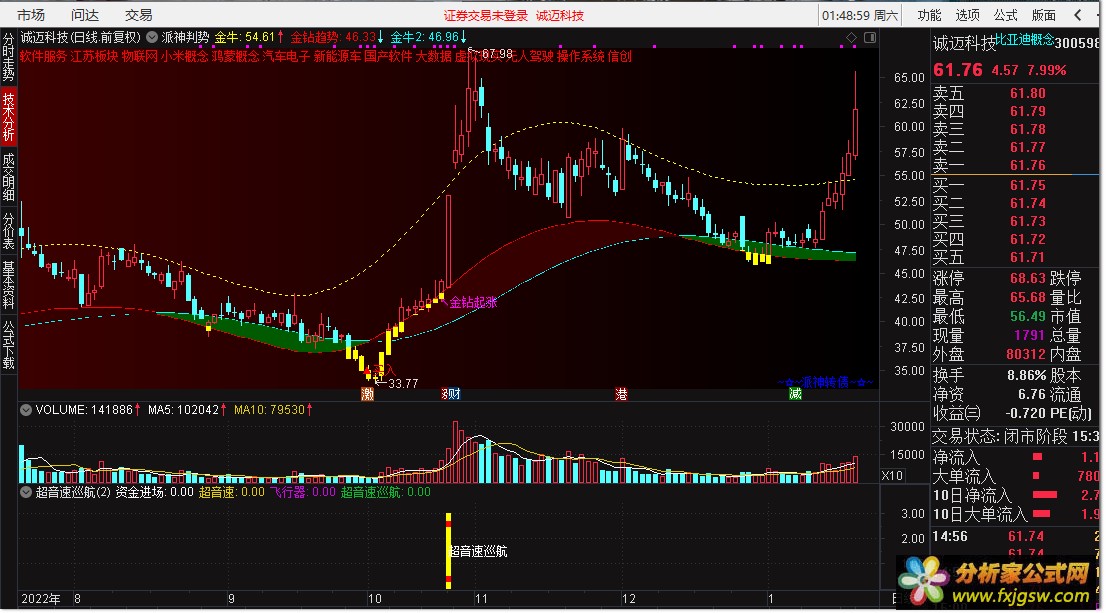Click the 金牛2: 46.96 indicator value

[429, 37]
